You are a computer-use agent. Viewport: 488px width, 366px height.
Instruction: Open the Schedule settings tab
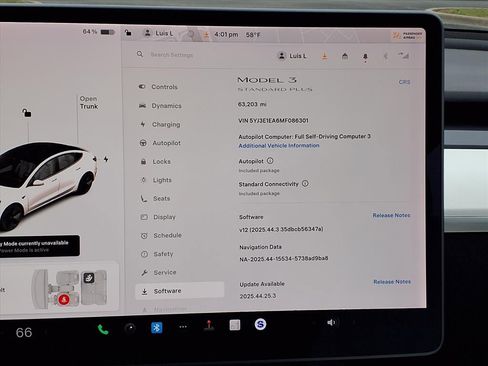click(161, 235)
